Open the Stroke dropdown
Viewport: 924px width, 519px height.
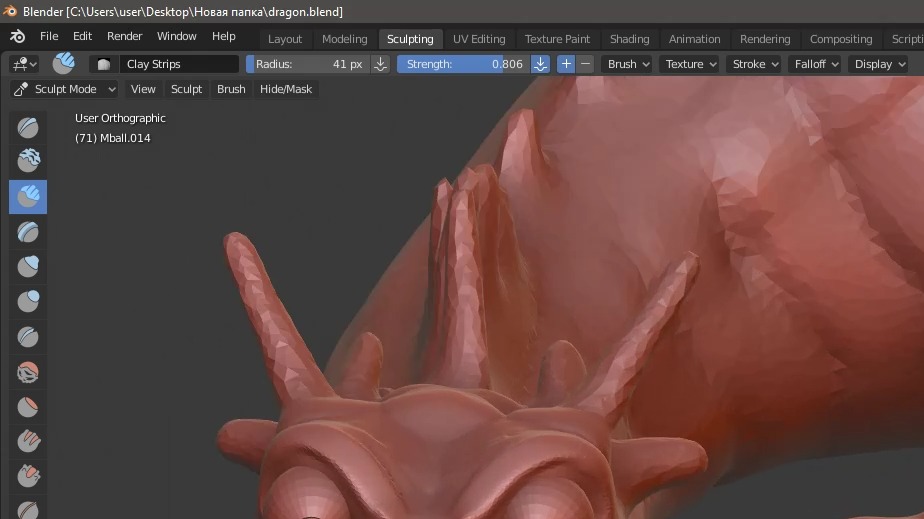[755, 64]
